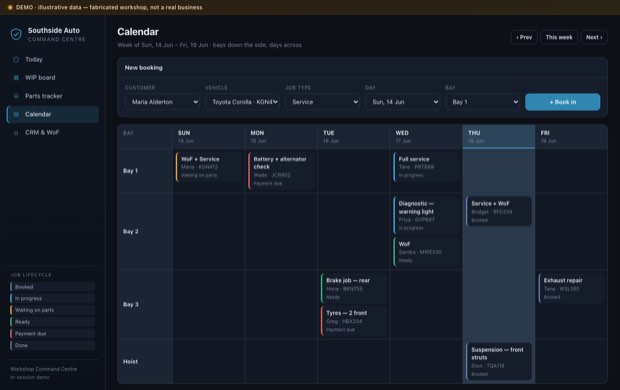Image resolution: width=620 pixels, height=390 pixels.
Task: Click the WED column header
Action: tap(426, 137)
